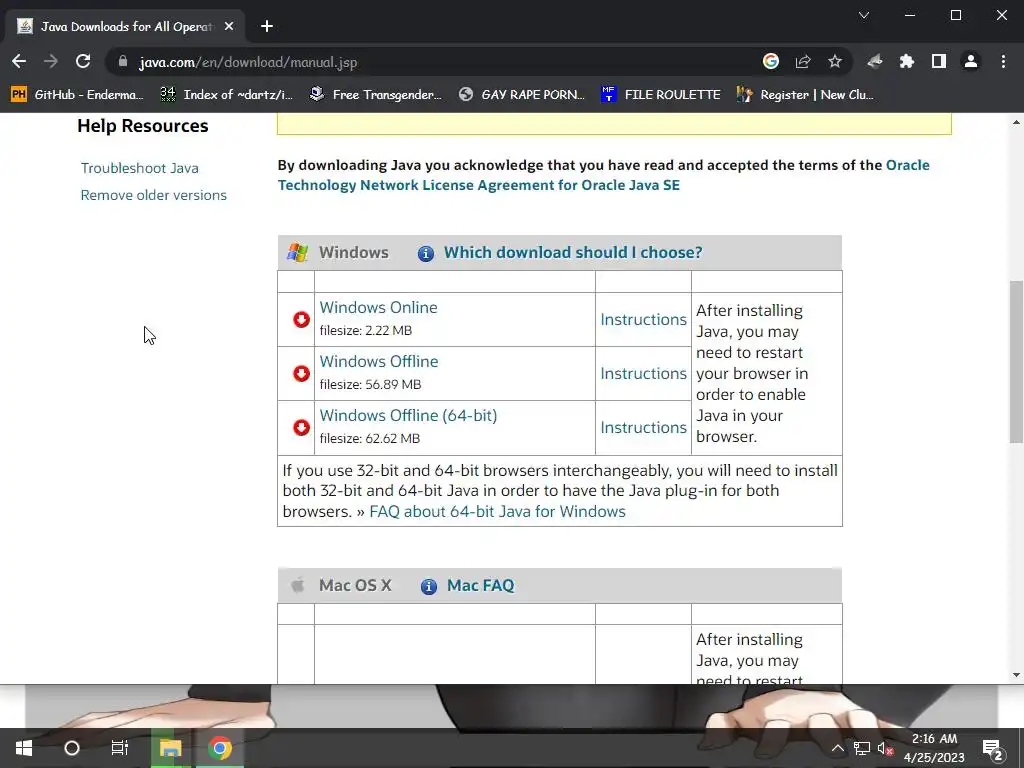Open the FILE ROULETTE bookmark
Viewport: 1024px width, 768px height.
point(660,95)
